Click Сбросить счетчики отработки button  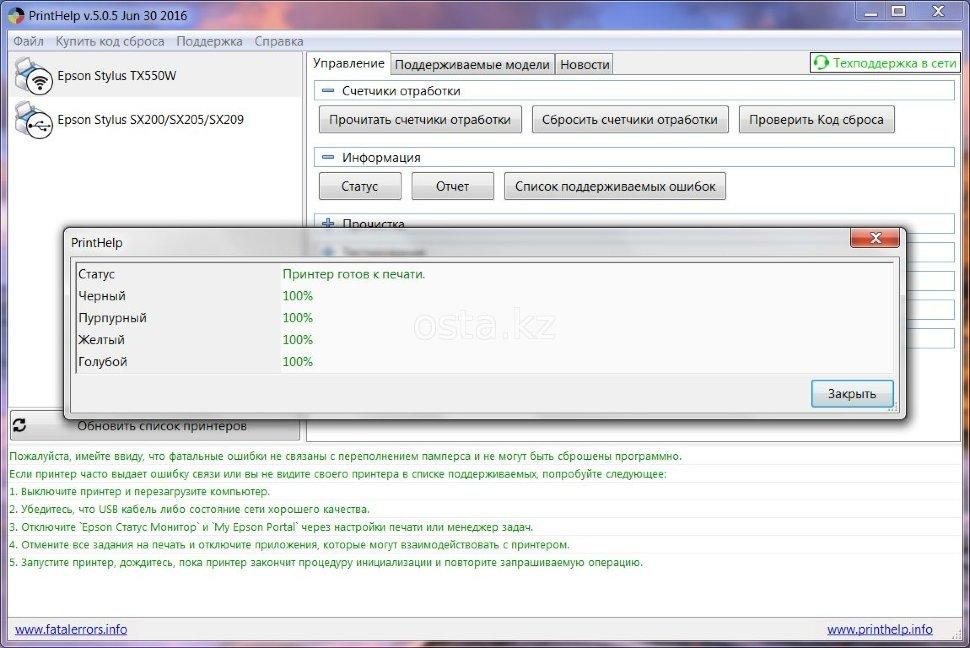pos(629,120)
